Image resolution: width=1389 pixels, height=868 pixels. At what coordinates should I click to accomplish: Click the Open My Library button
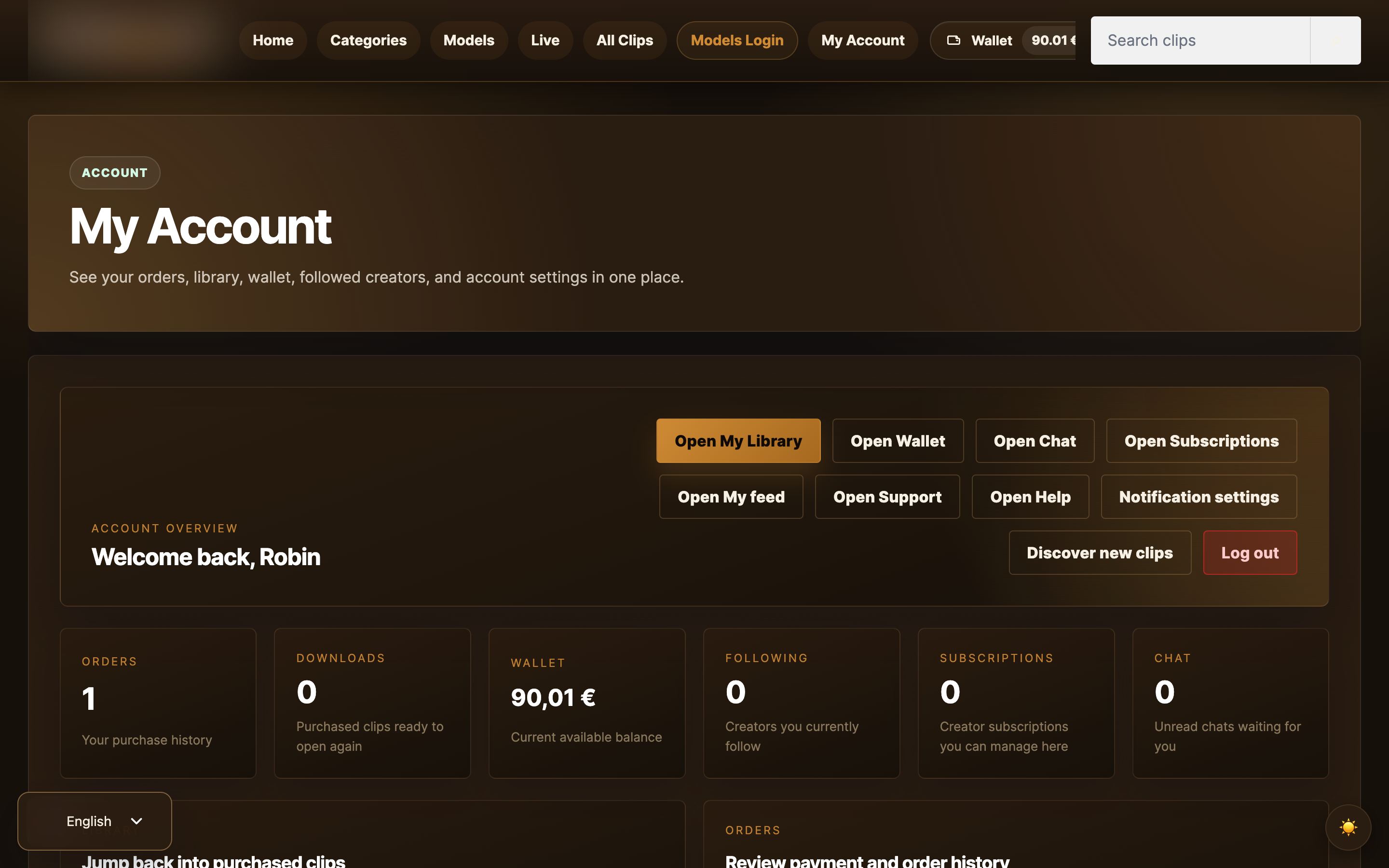pyautogui.click(x=738, y=441)
